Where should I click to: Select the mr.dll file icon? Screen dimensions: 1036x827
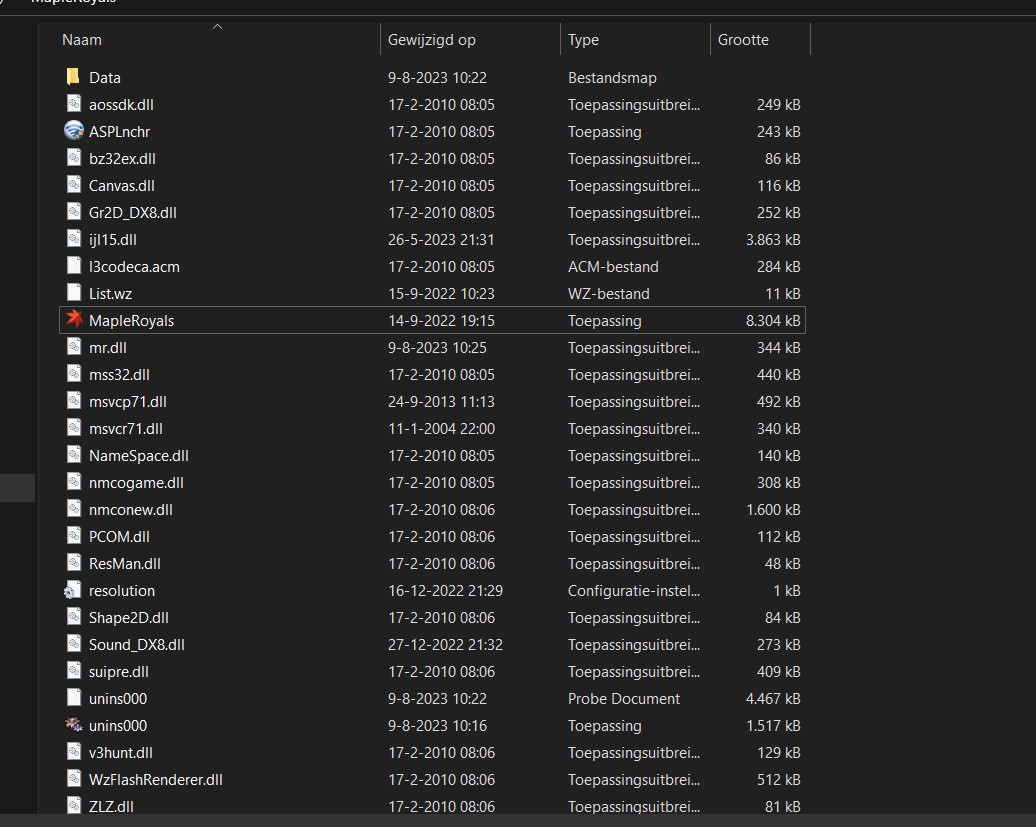coord(73,347)
